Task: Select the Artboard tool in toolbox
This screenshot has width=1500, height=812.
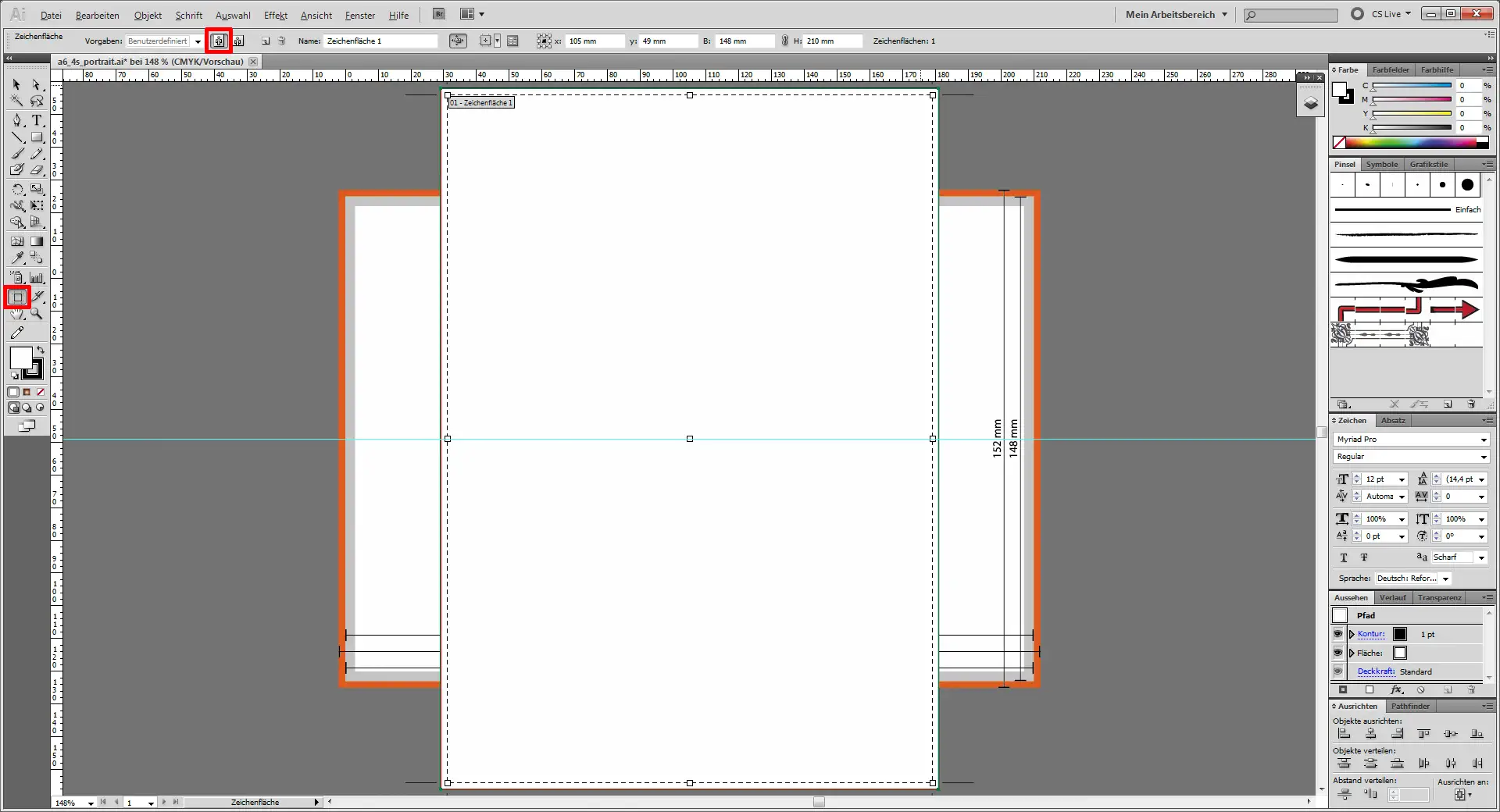Action: (x=17, y=297)
